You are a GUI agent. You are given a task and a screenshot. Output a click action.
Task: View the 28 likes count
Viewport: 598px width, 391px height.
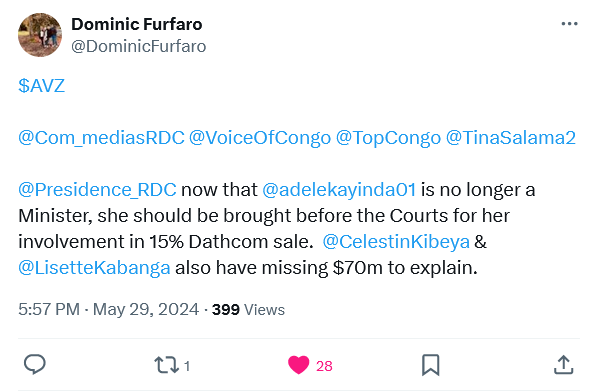point(324,366)
